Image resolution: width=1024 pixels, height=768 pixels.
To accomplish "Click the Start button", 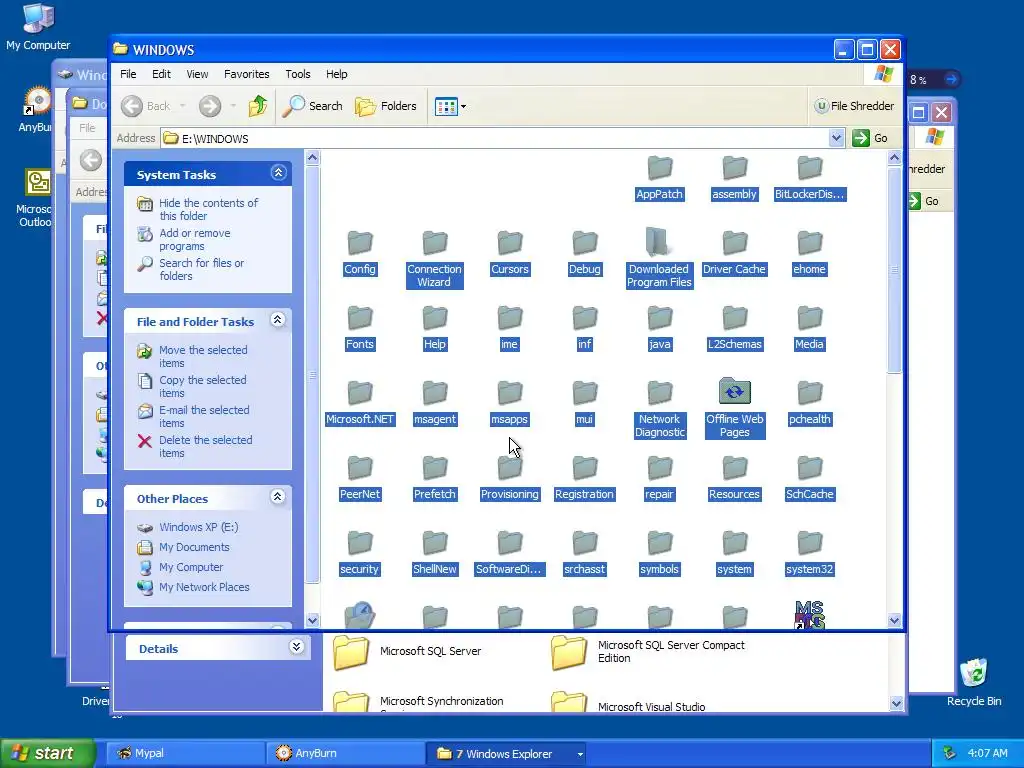I will (x=47, y=753).
